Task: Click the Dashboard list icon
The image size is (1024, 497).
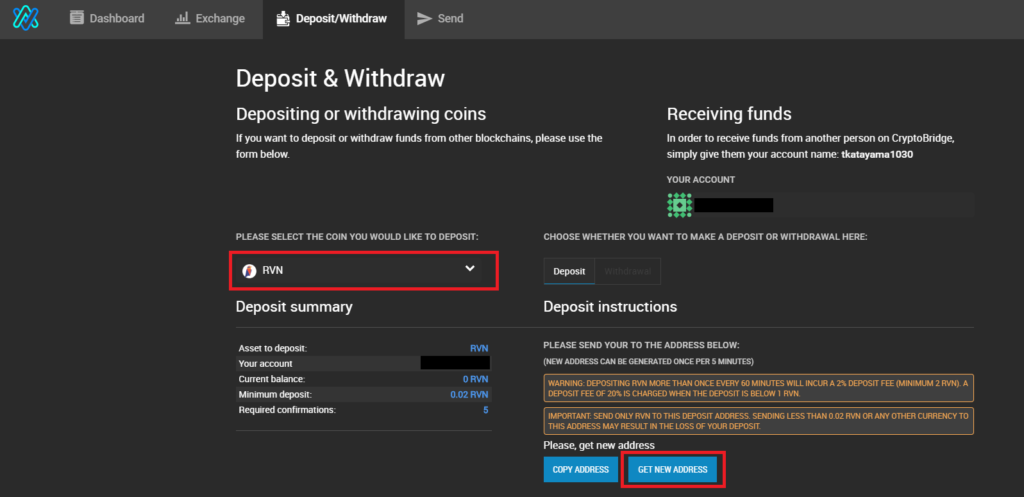Action: [x=77, y=18]
